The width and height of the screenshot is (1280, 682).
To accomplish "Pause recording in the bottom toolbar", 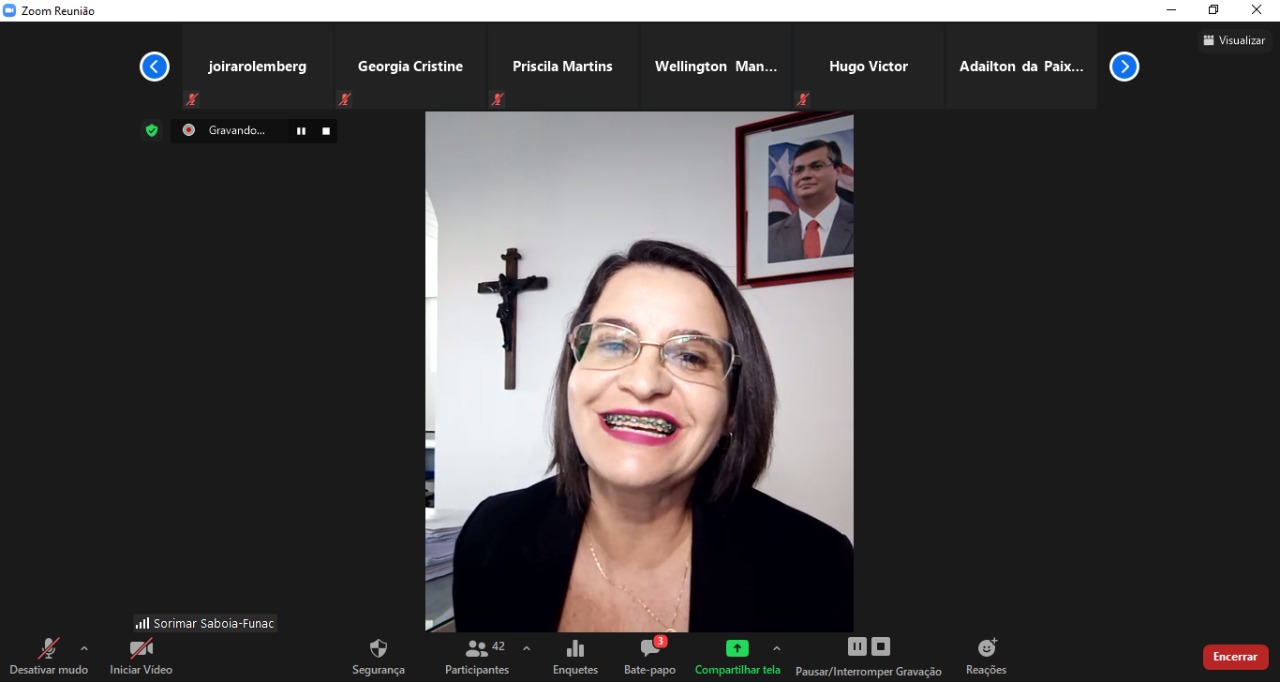I will (x=857, y=646).
